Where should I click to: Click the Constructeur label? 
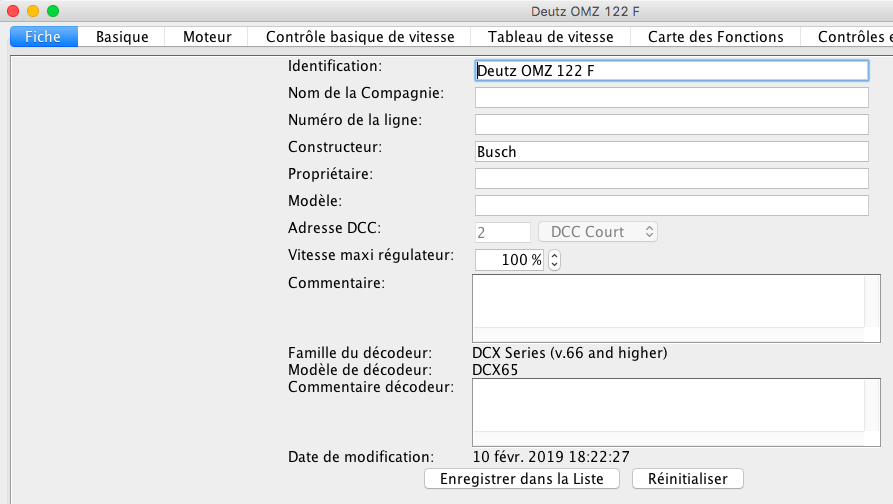click(335, 147)
